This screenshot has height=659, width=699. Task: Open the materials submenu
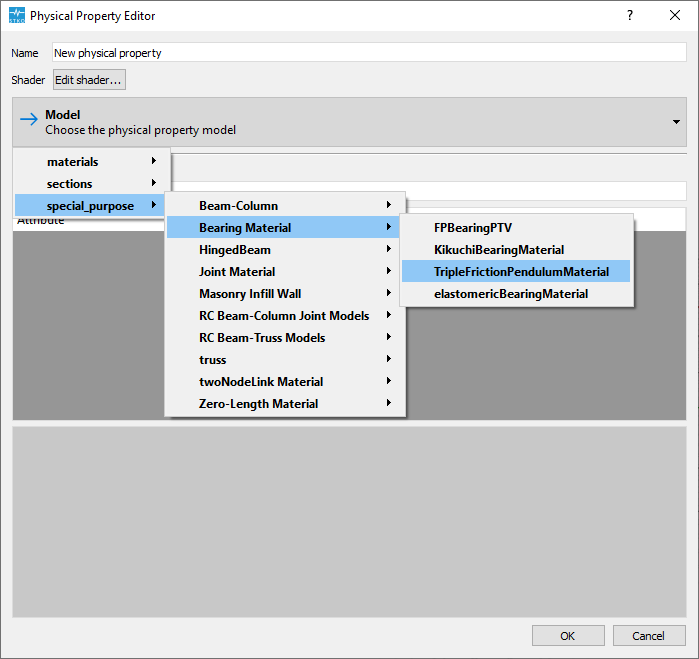(x=92, y=161)
